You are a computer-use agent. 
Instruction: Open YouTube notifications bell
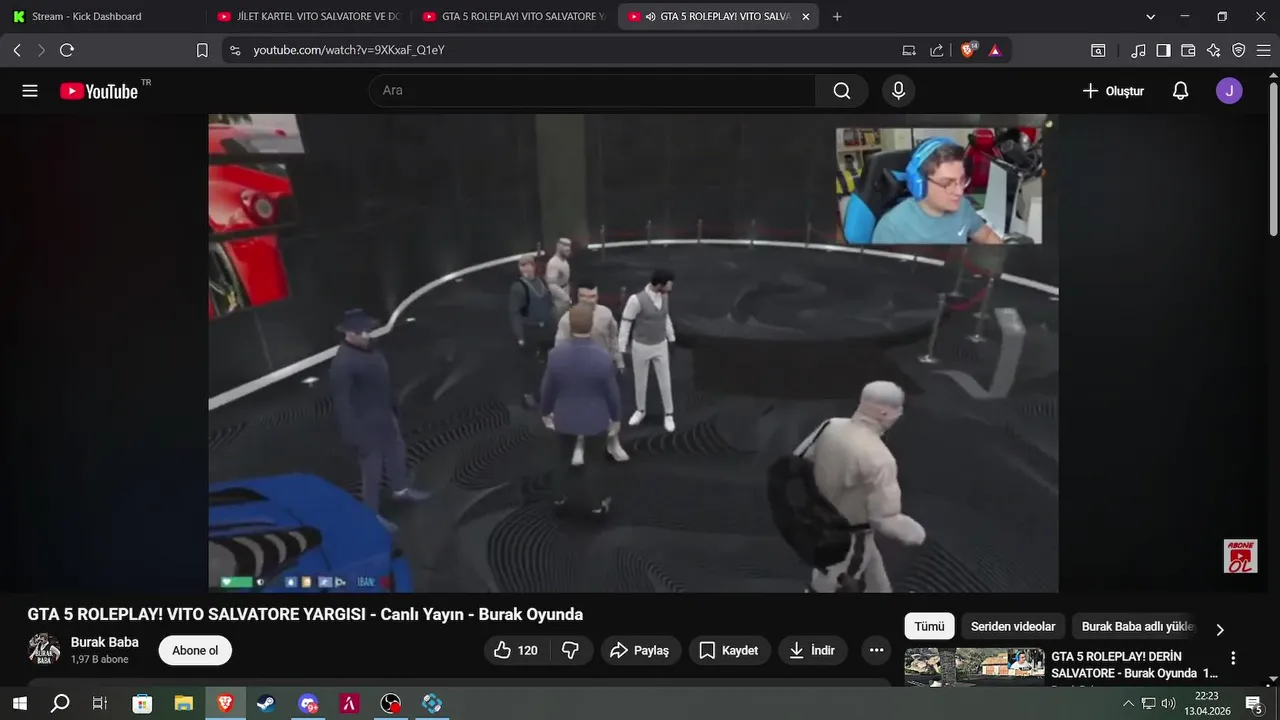point(1180,91)
